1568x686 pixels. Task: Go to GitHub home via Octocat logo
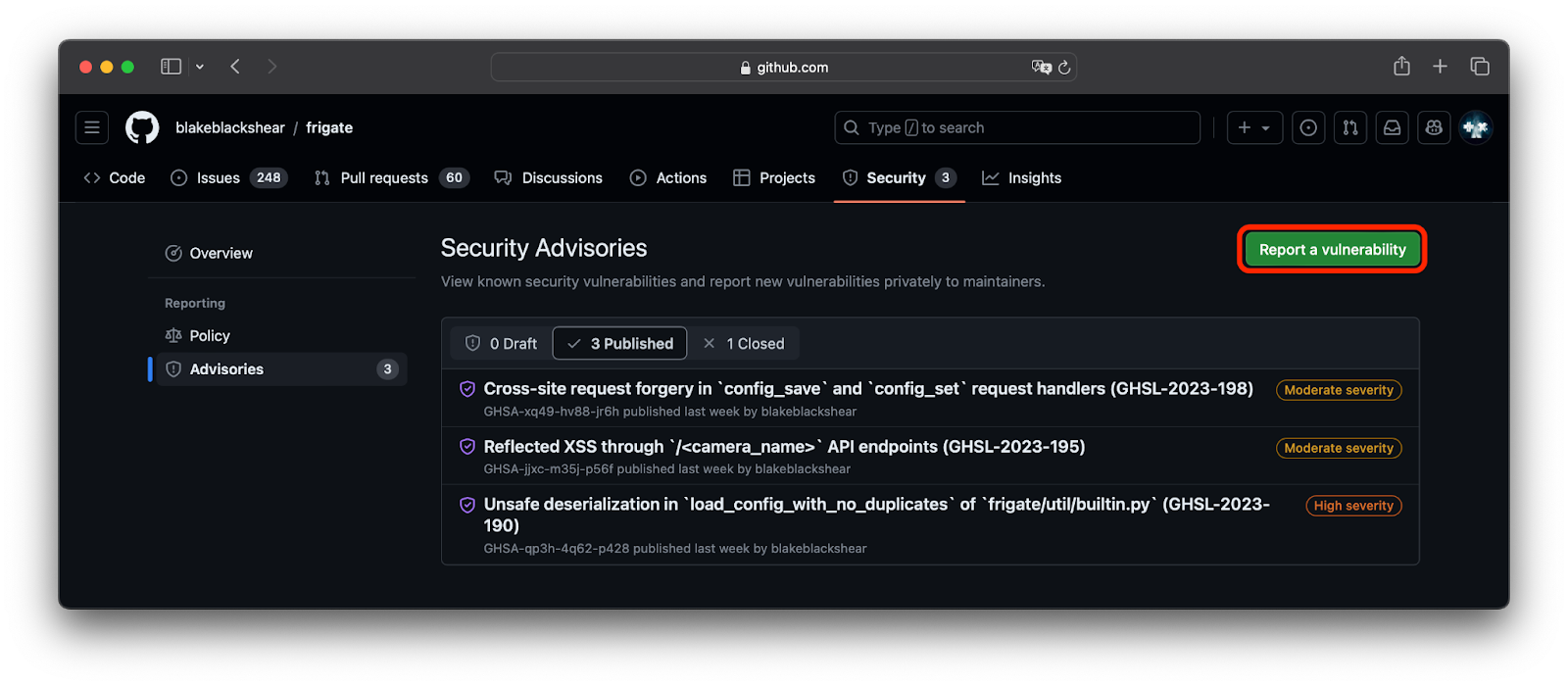[142, 127]
